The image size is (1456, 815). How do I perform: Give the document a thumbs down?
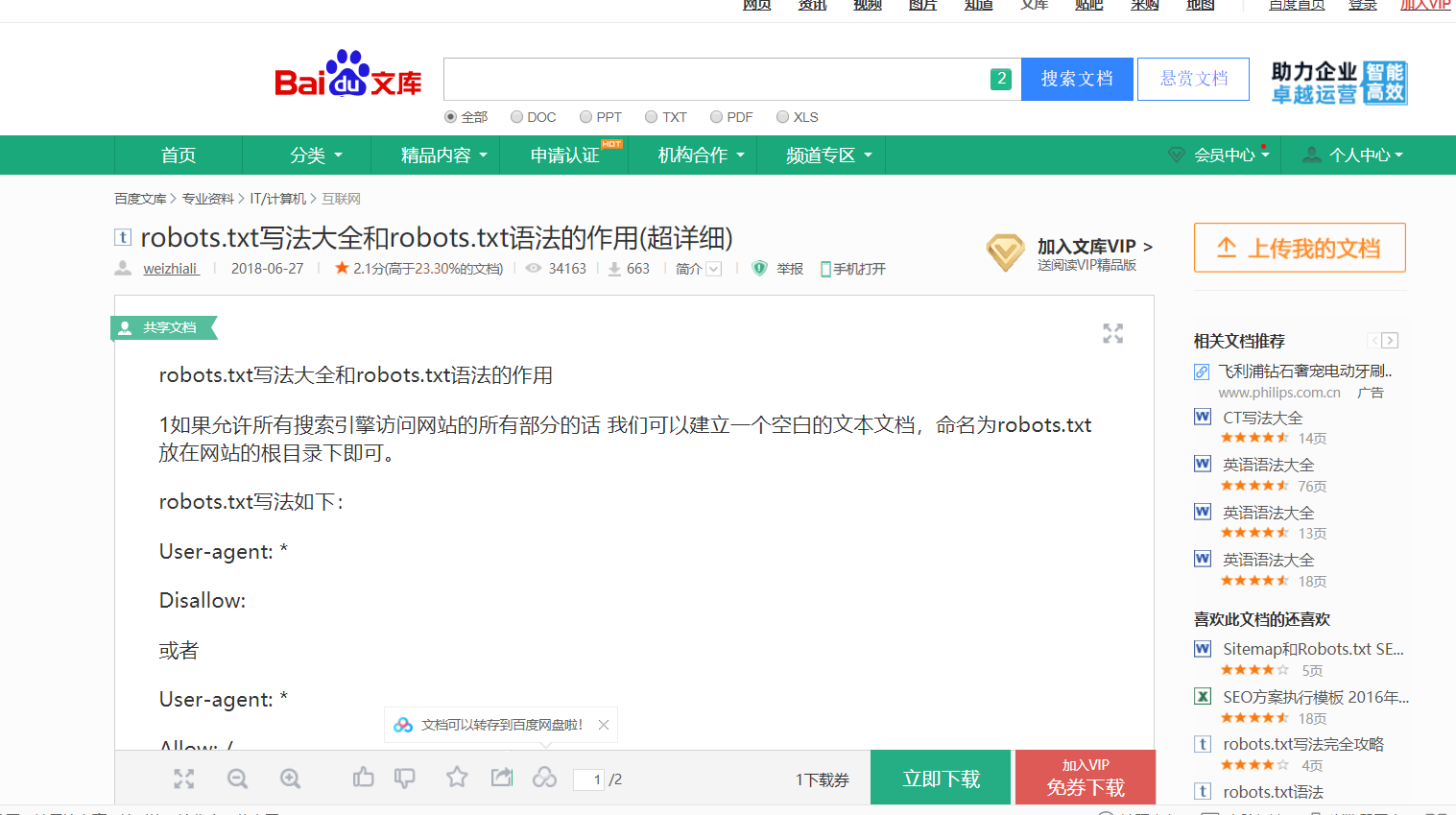405,778
